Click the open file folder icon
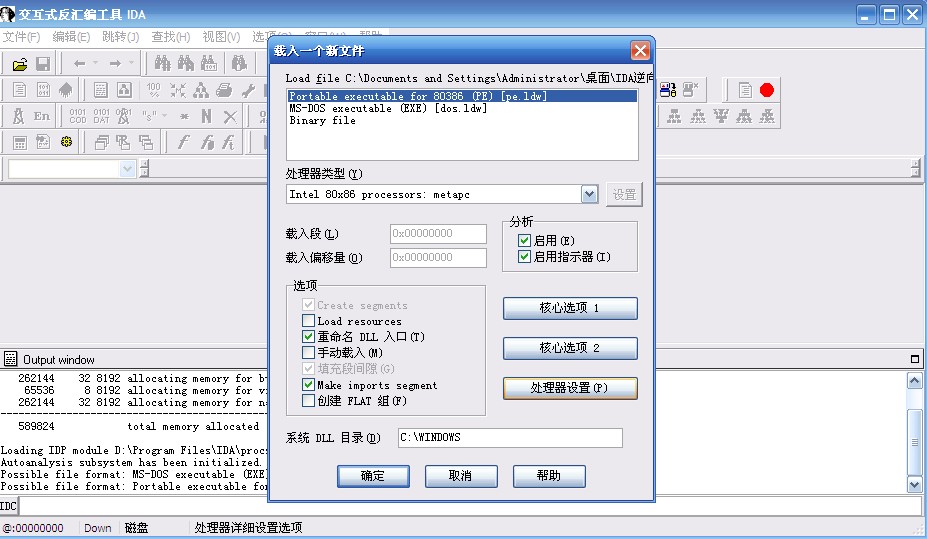 pyautogui.click(x=20, y=64)
